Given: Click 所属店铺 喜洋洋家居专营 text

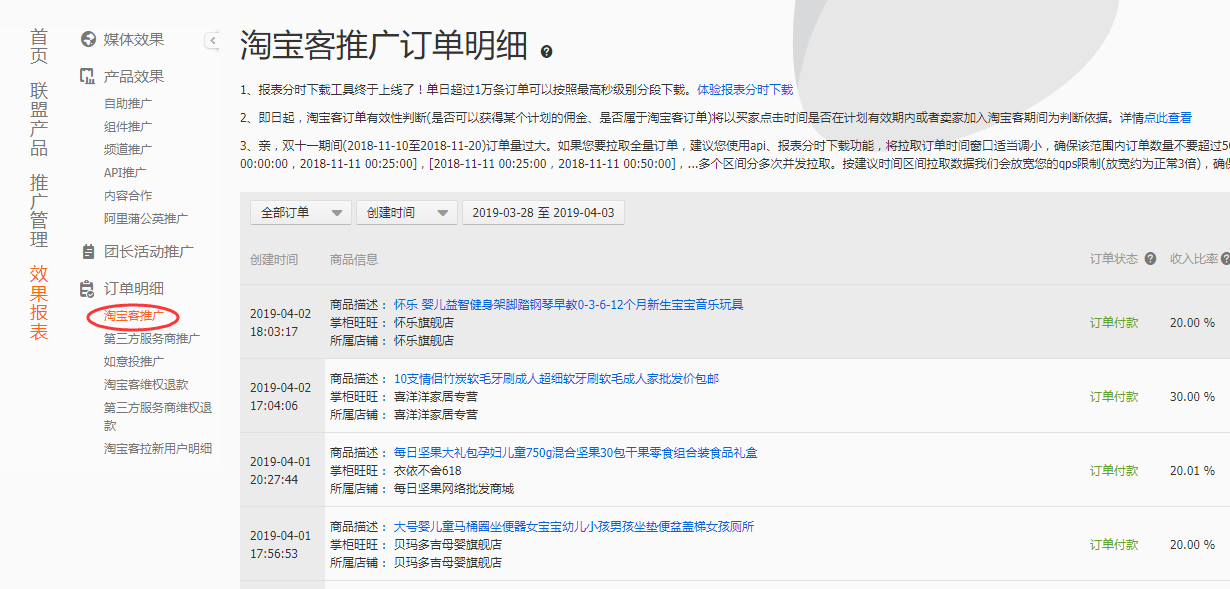Looking at the screenshot, I should (404, 414).
